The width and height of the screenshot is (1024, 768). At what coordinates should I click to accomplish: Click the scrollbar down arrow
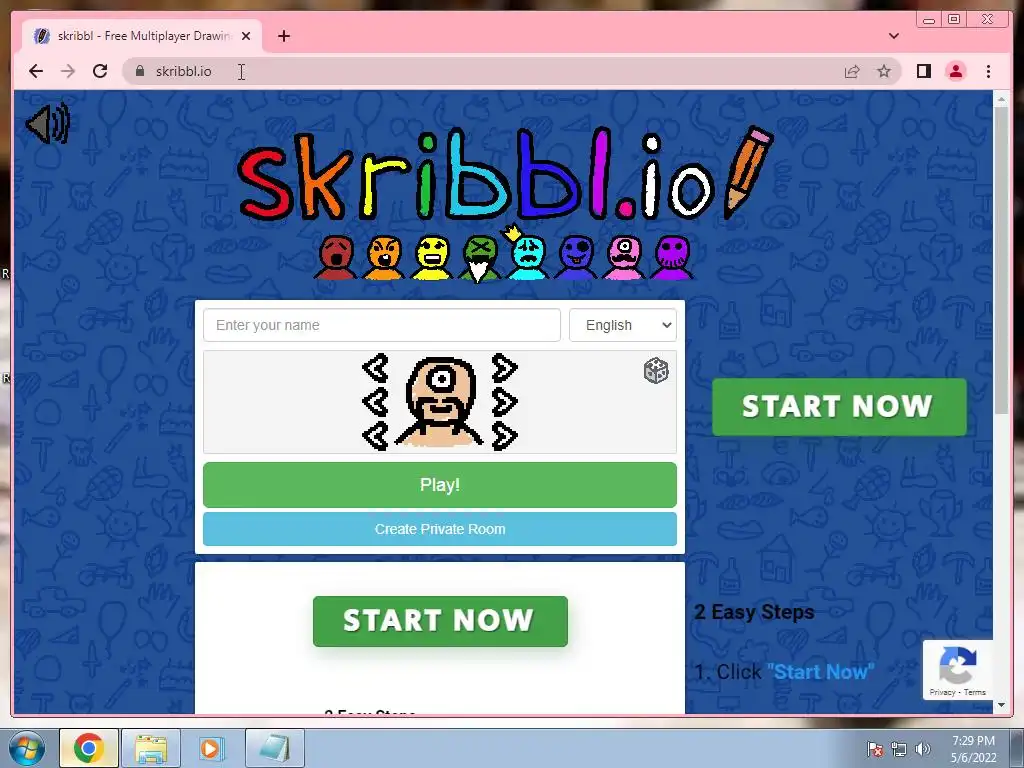[x=1001, y=705]
